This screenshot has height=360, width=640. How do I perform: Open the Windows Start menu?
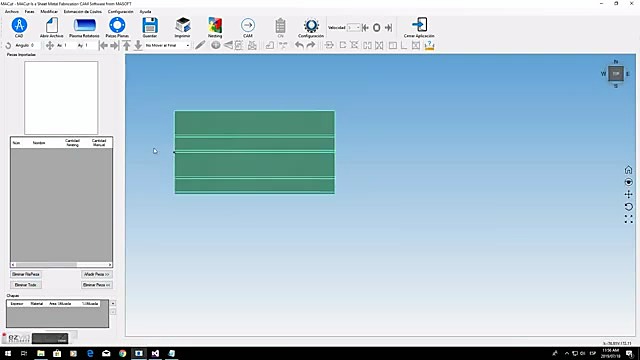(8, 353)
